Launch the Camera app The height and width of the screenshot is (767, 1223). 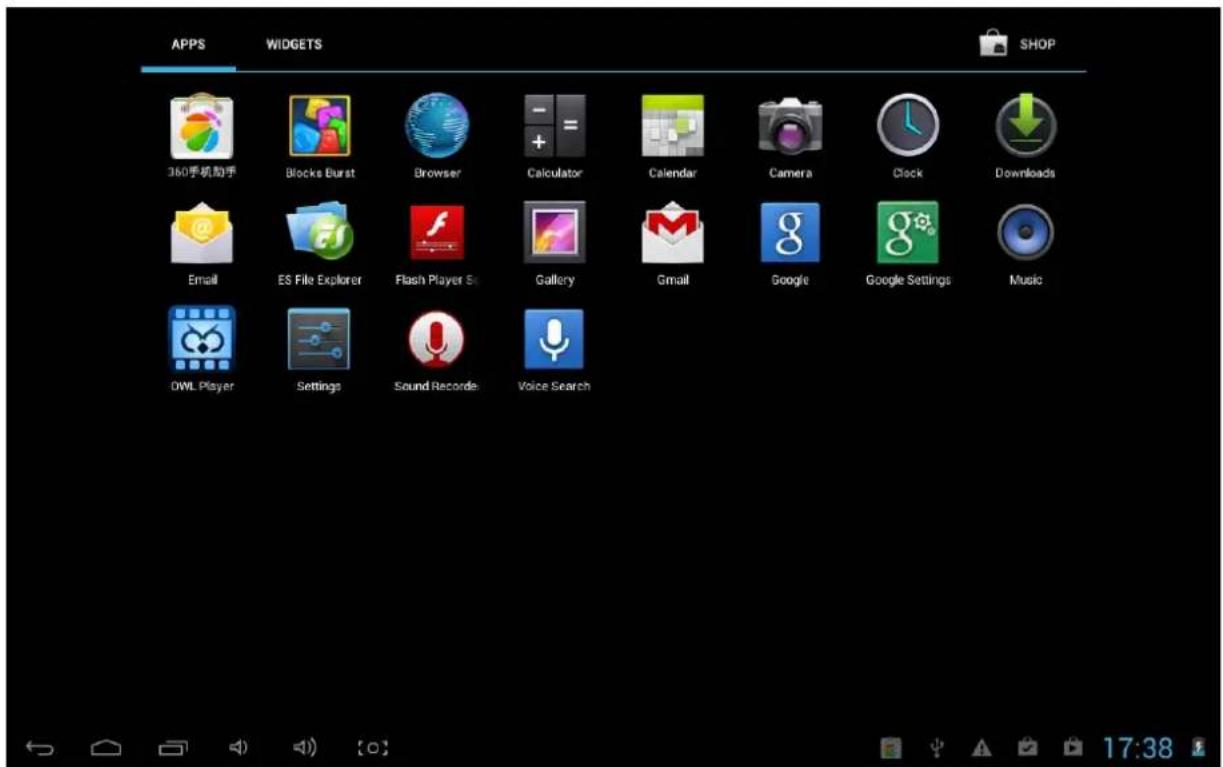[x=790, y=137]
